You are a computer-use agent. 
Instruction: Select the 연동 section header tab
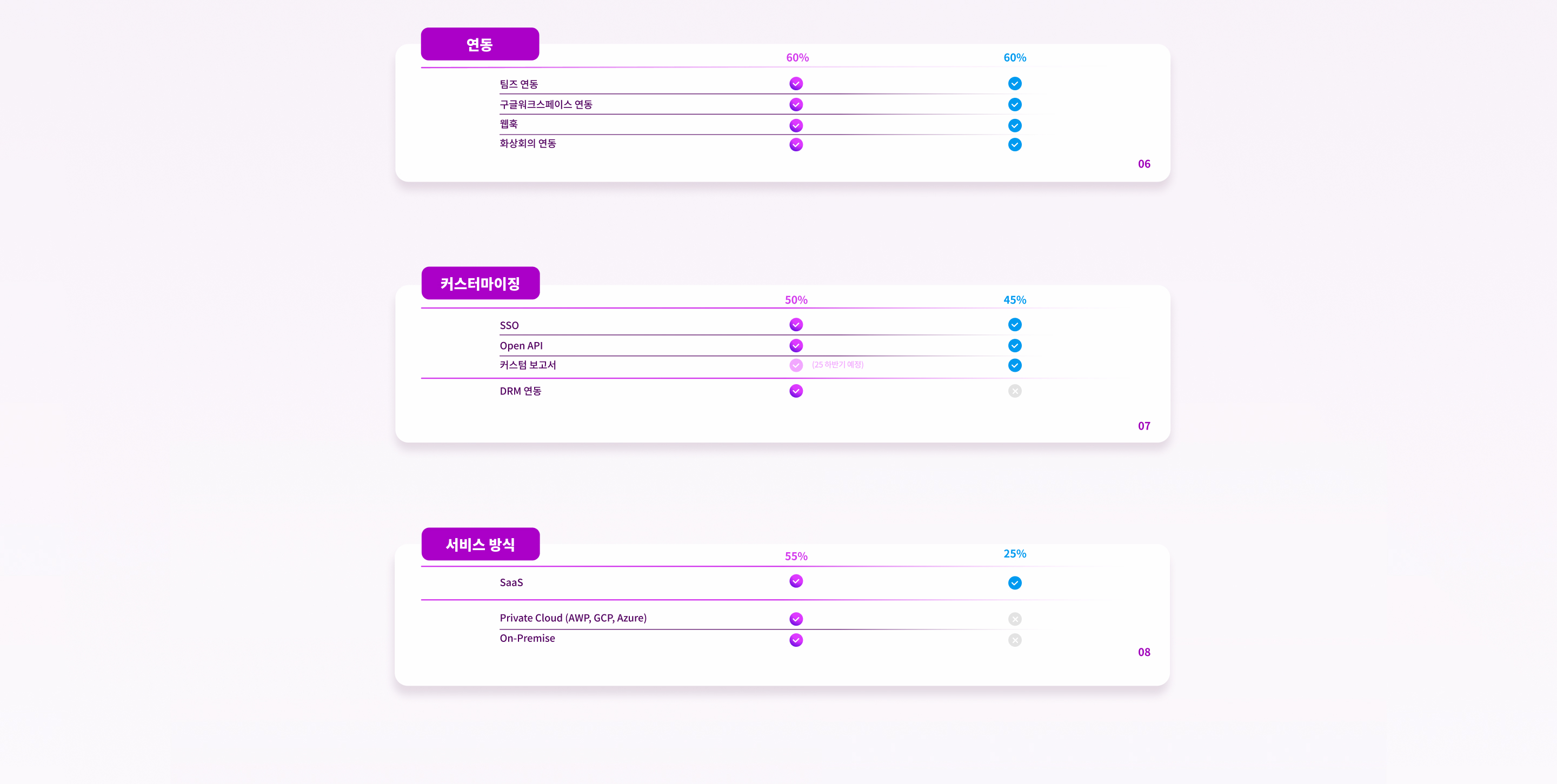[480, 44]
